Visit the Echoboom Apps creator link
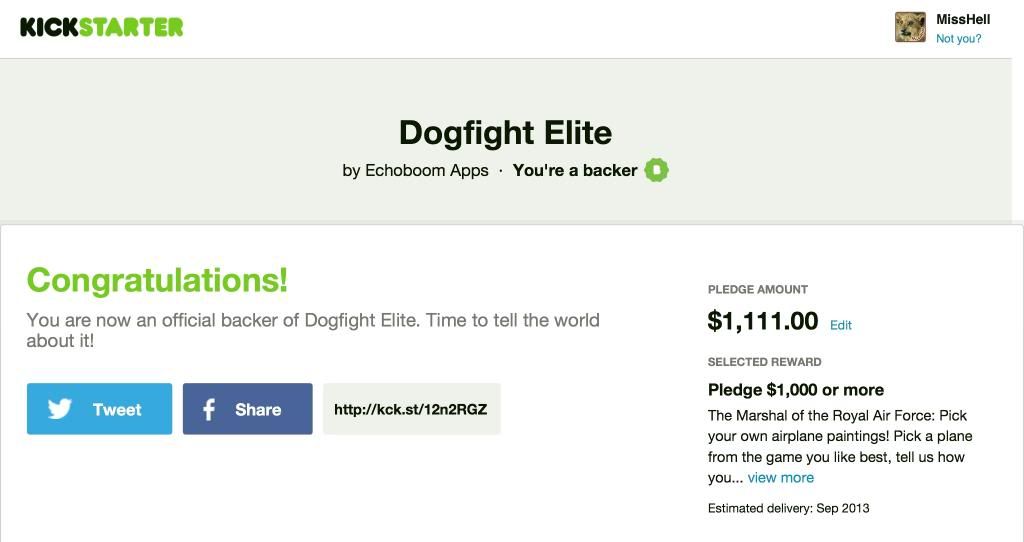Image resolution: width=1024 pixels, height=542 pixels. [426, 171]
